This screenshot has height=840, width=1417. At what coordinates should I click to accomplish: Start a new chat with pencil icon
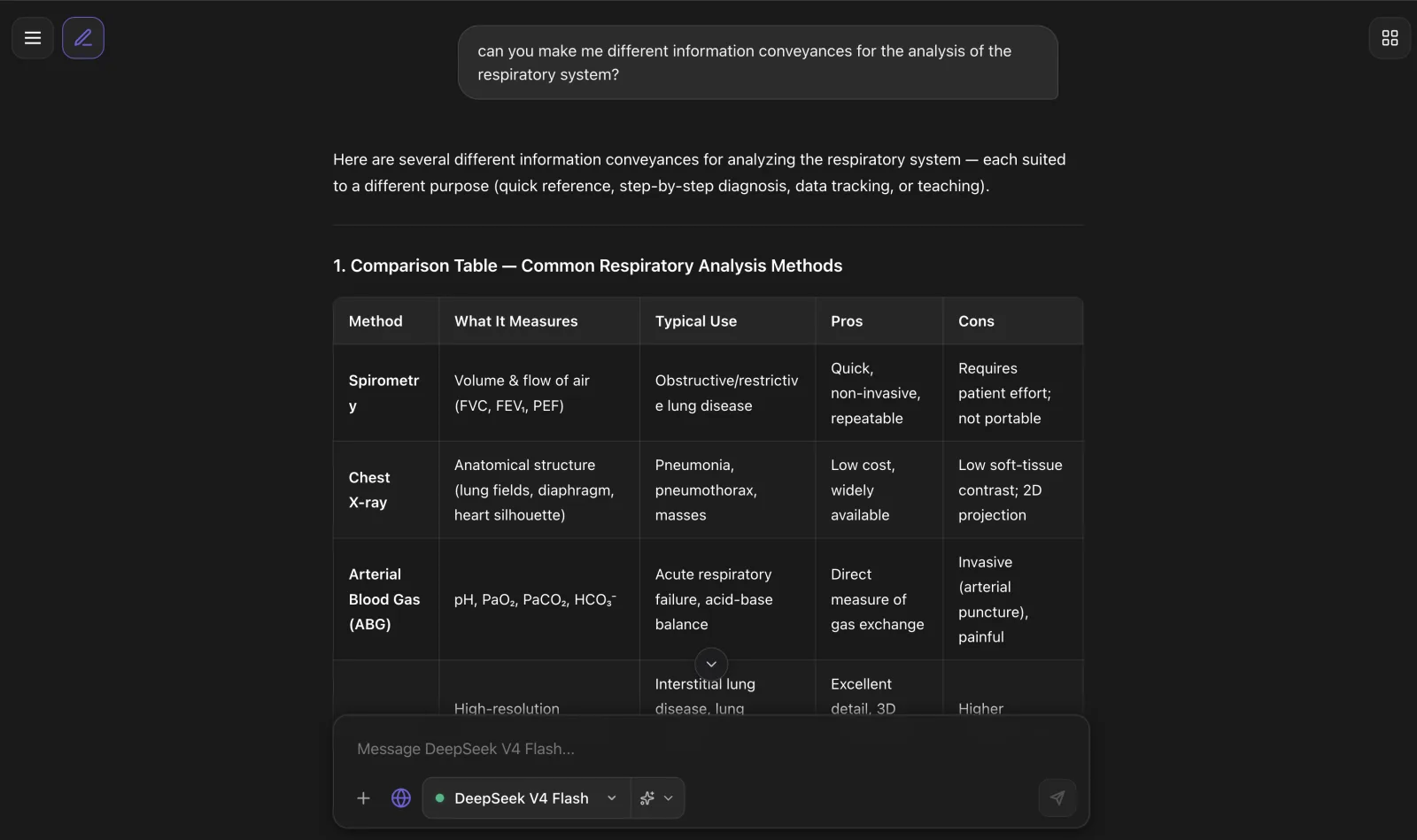tap(83, 38)
